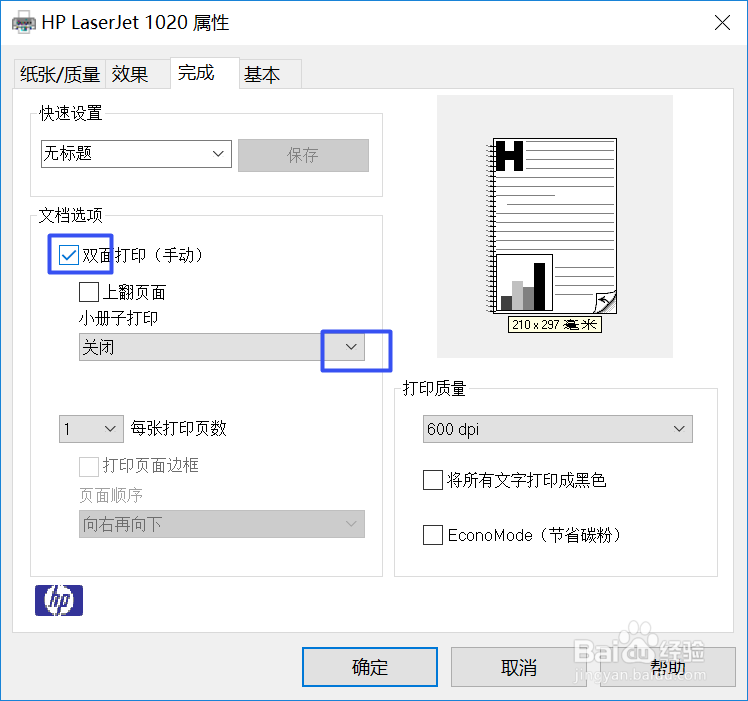This screenshot has height=701, width=748.
Task: Click the 打印质量 group label
Action: [x=434, y=388]
